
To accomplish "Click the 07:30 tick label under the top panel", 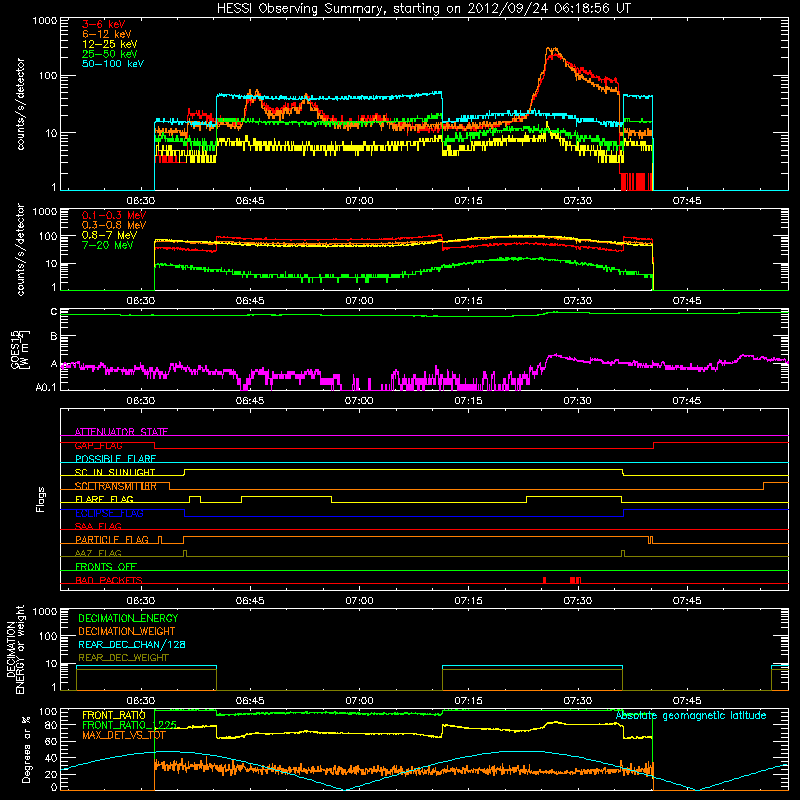I will [x=578, y=201].
